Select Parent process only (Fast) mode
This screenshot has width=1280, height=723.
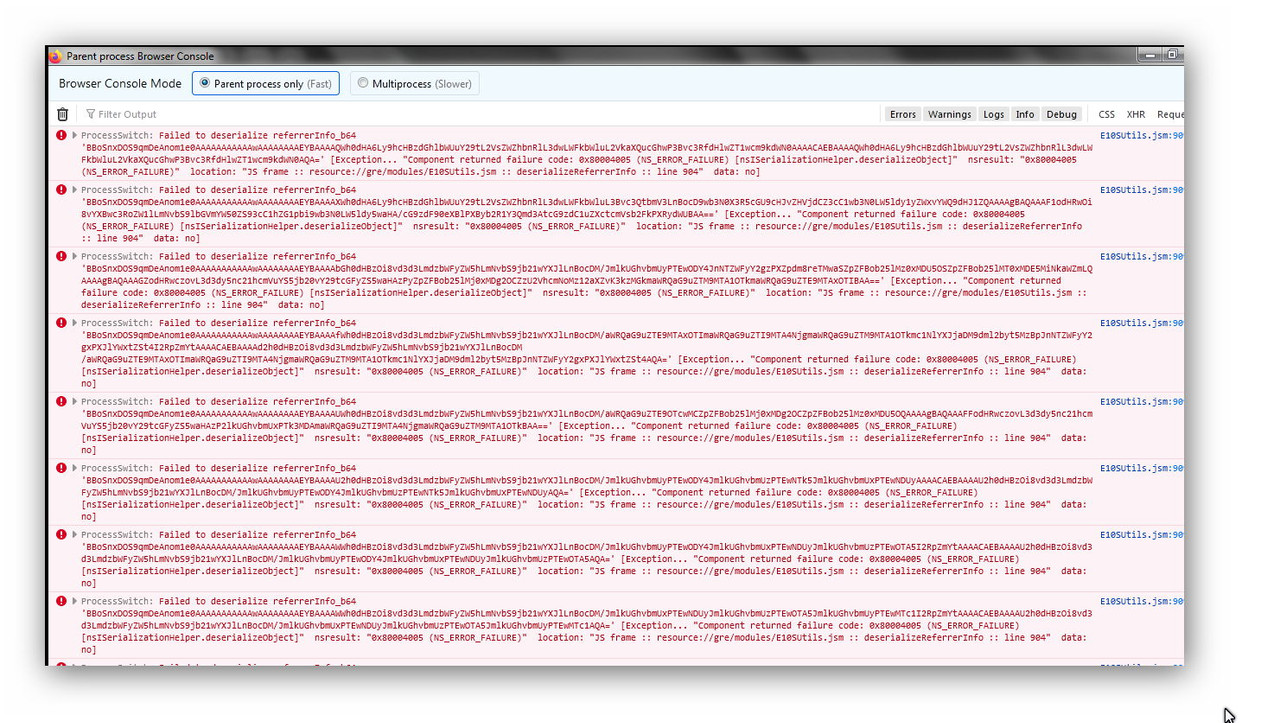(266, 84)
